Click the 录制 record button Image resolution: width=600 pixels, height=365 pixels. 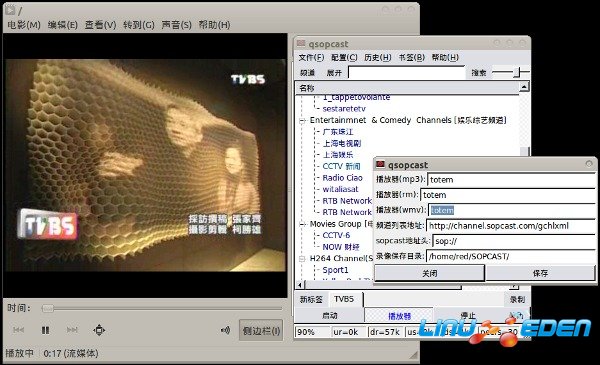517,300
